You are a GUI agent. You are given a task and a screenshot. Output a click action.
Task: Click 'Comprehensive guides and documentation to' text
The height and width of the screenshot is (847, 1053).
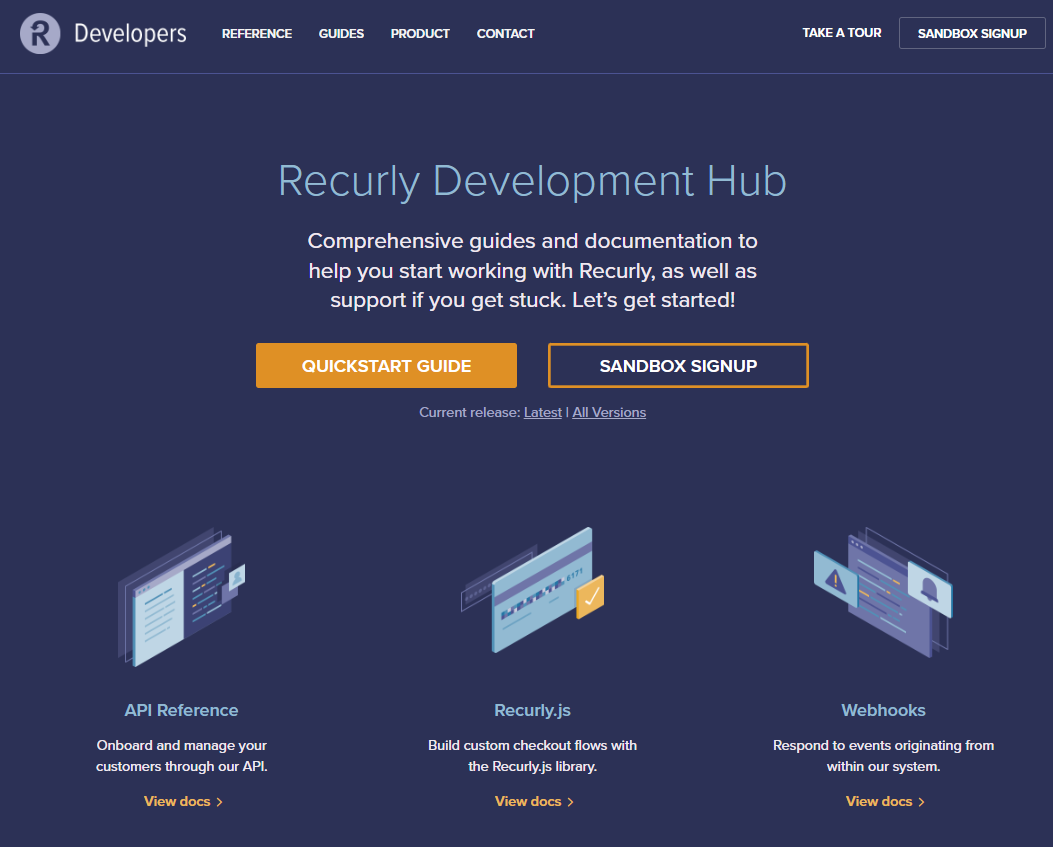click(533, 240)
